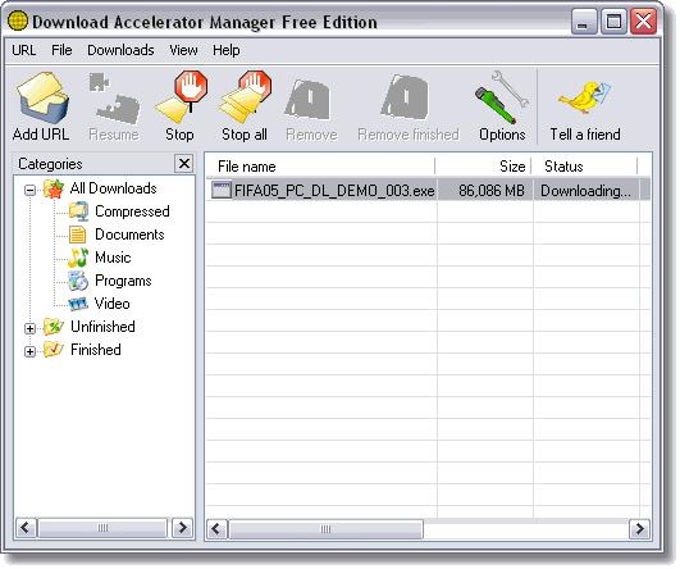680x569 pixels.
Task: Click the Categories panel horizontal scroll thumb
Action: (103, 528)
